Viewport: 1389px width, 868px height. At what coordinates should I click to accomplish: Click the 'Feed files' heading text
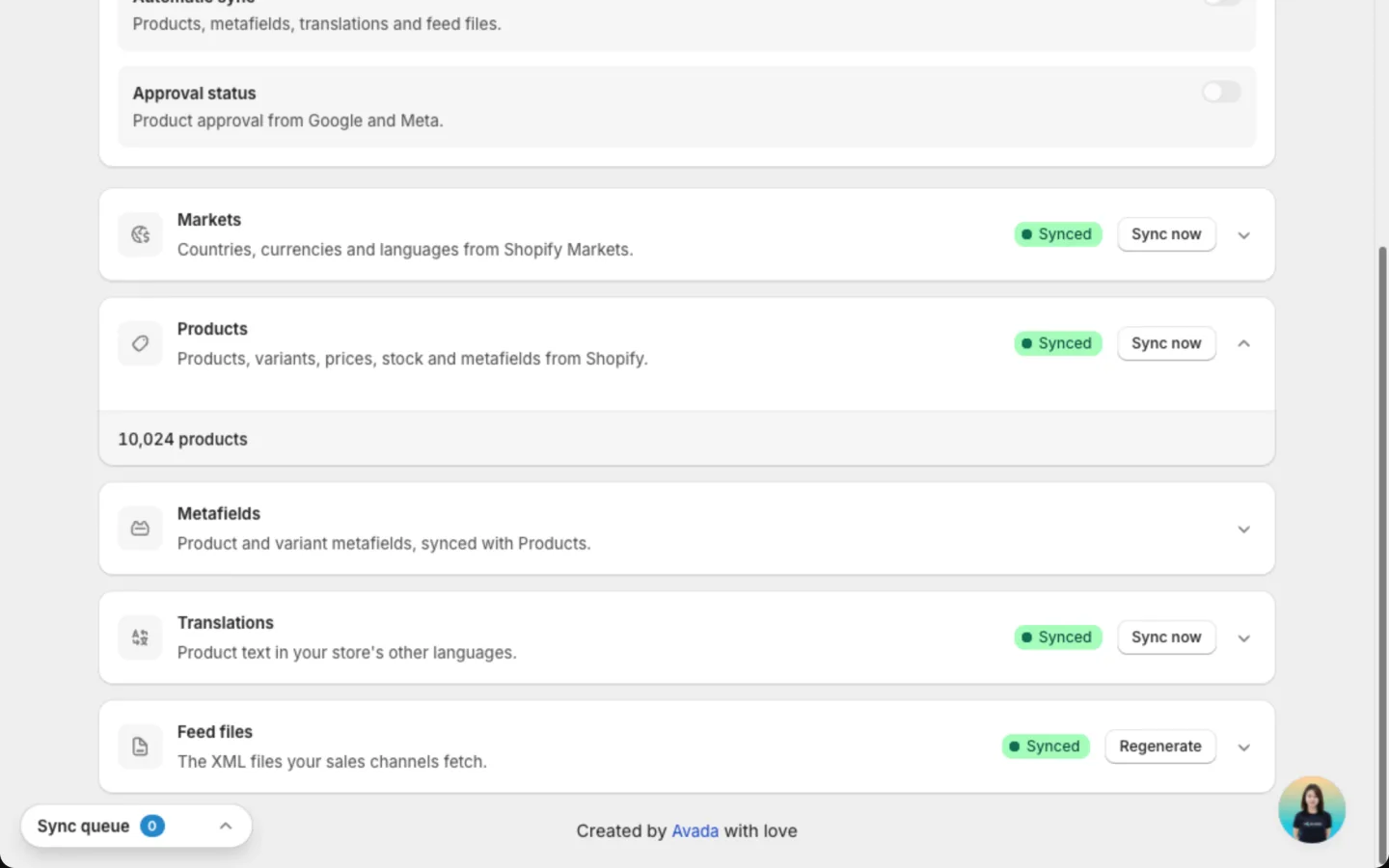215,732
